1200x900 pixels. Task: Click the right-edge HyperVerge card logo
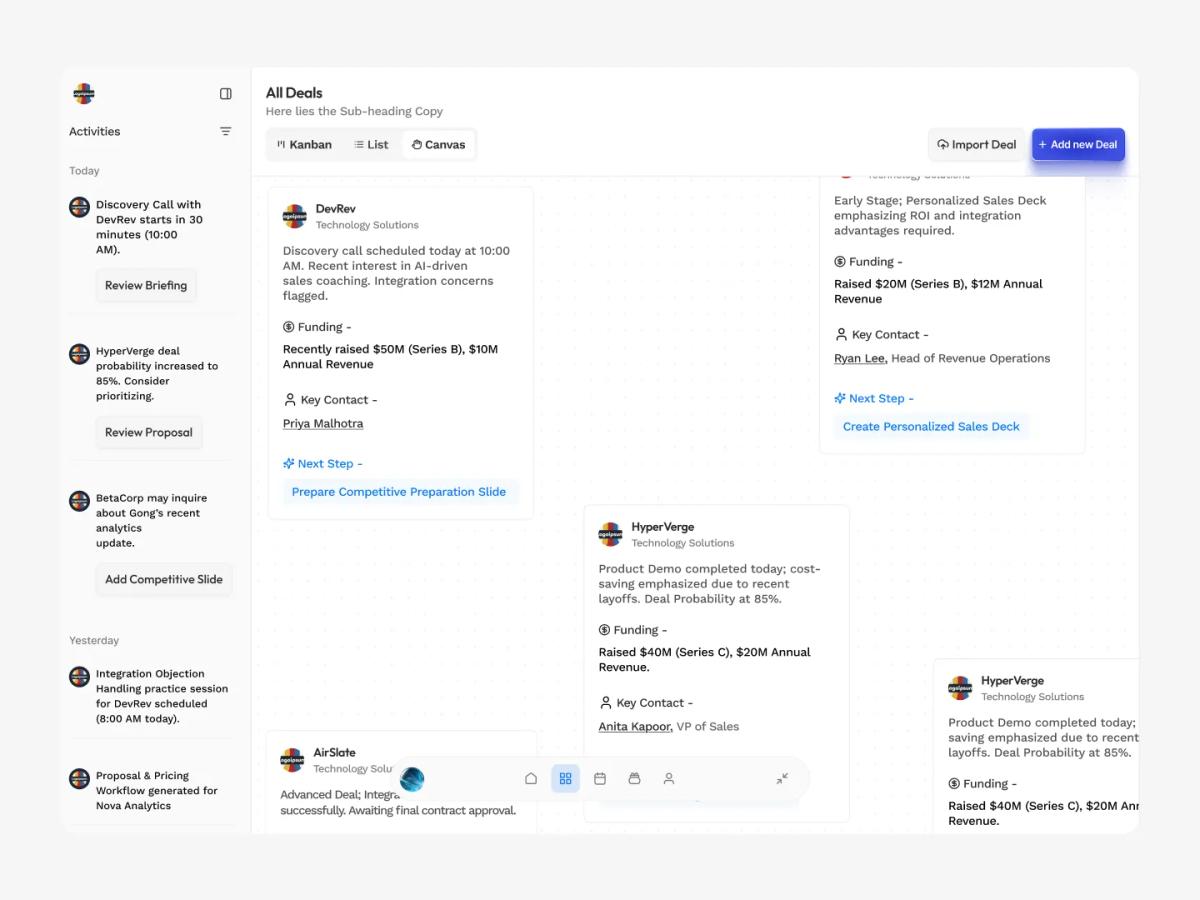pos(960,688)
